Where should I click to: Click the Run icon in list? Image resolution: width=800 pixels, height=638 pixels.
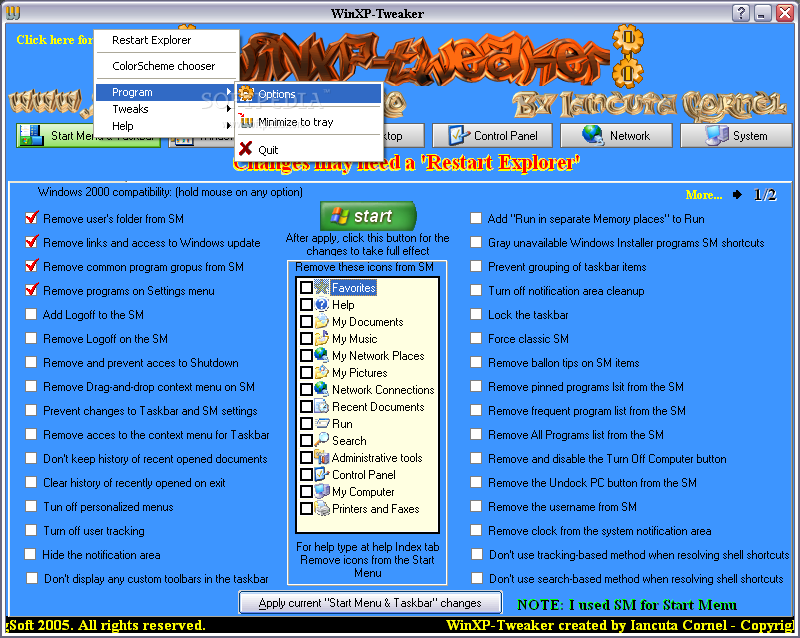tap(321, 423)
